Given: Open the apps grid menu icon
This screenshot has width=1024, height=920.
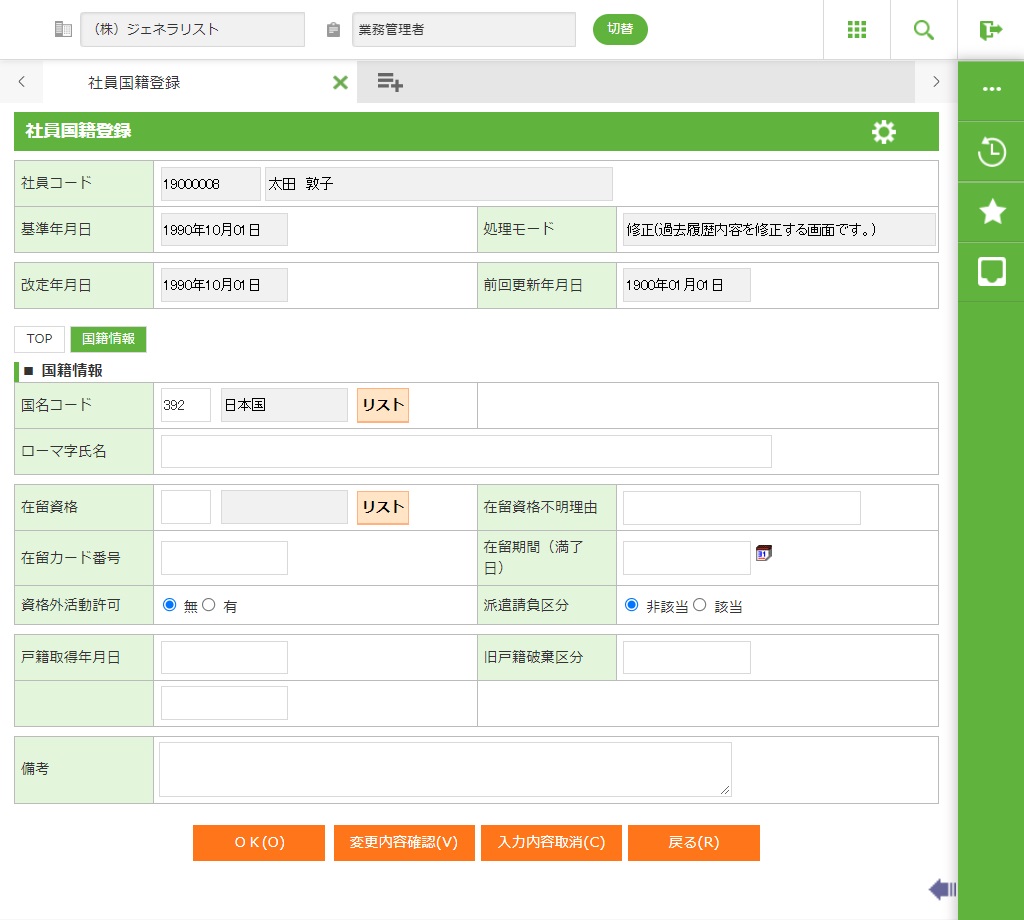Looking at the screenshot, I should tap(856, 30).
